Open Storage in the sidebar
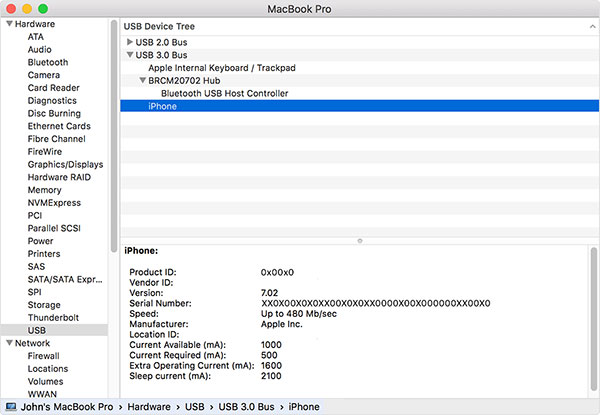 click(44, 305)
